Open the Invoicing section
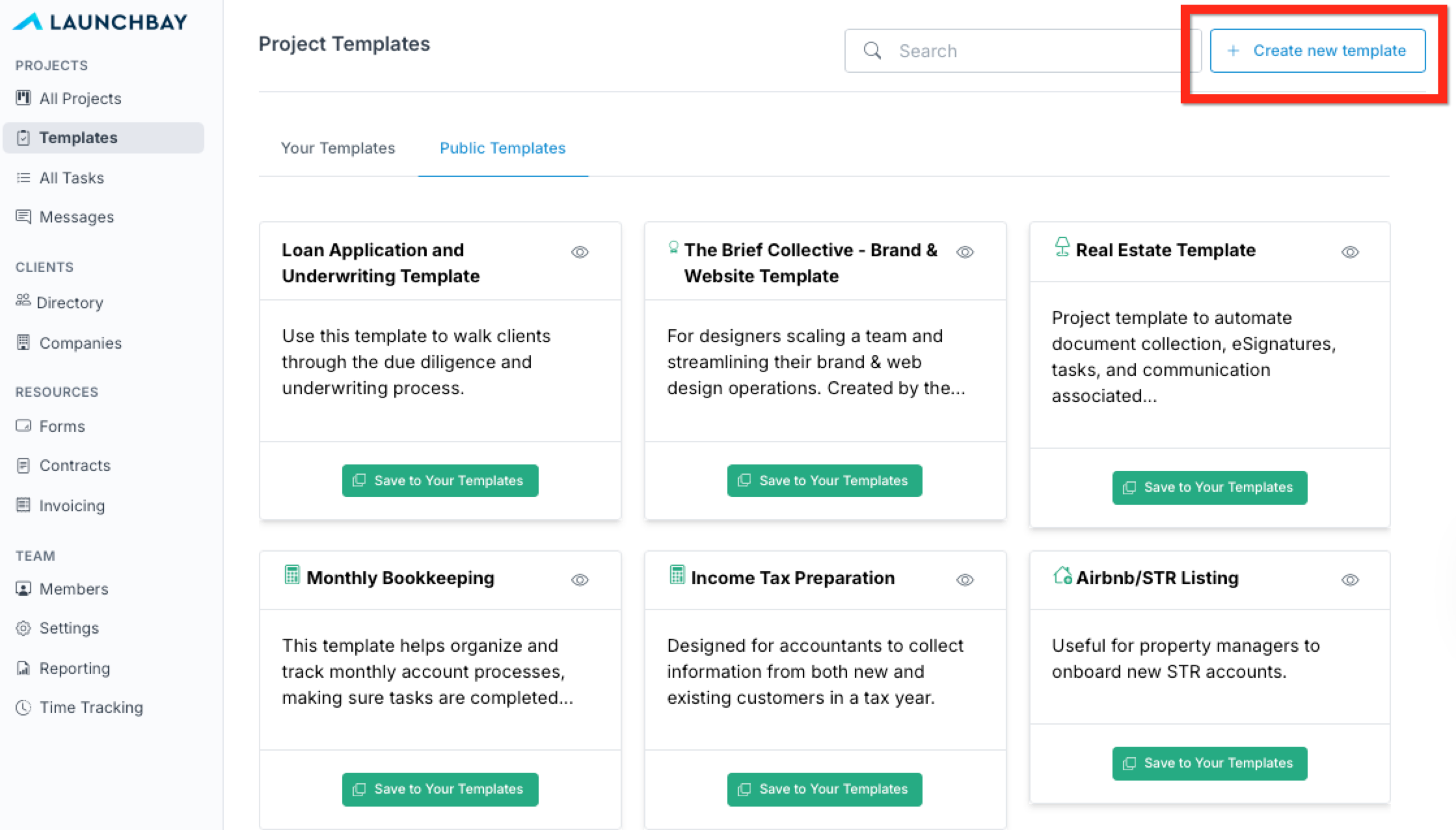This screenshot has height=830, width=1456. pos(72,505)
